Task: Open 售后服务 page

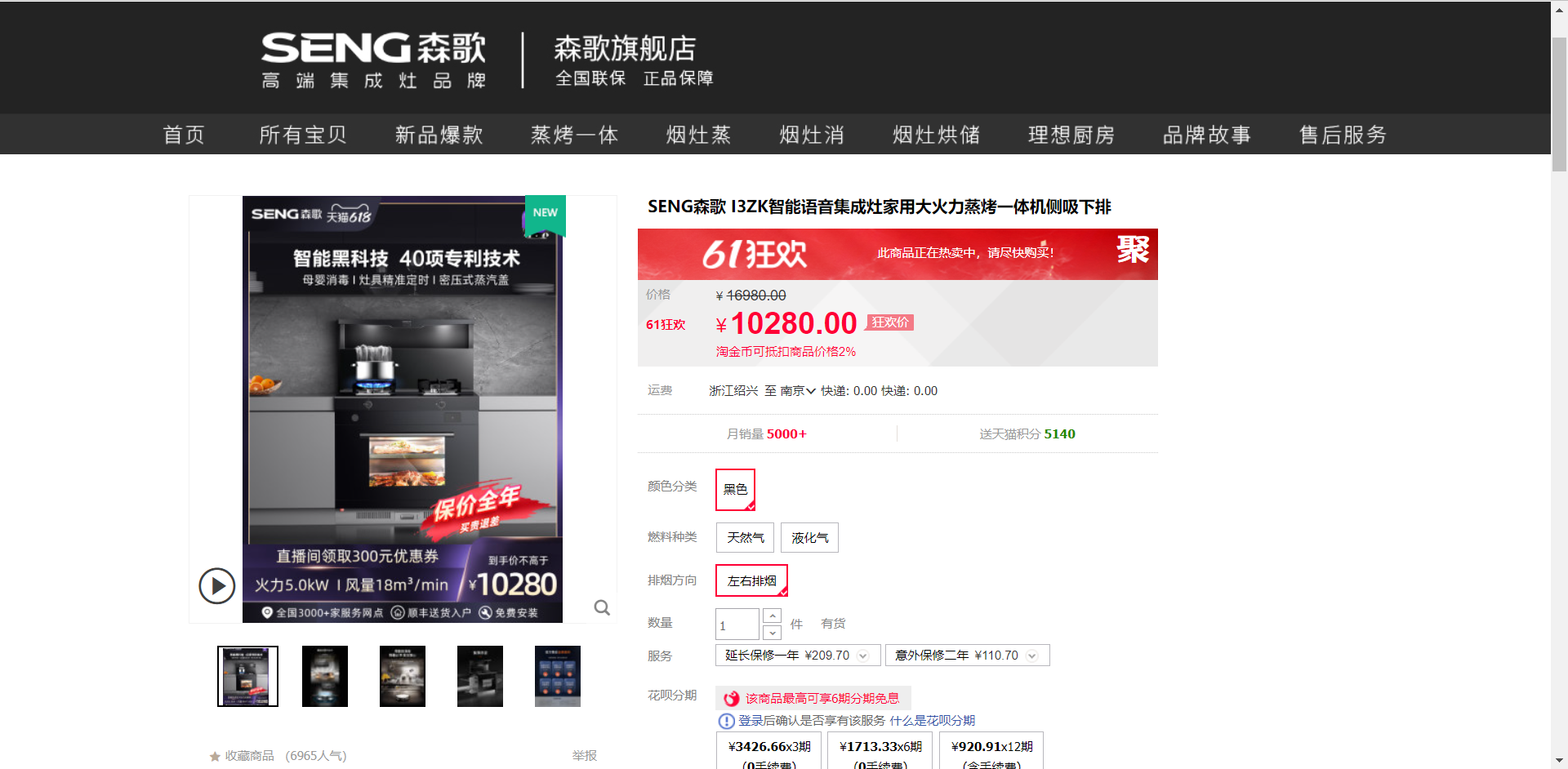Action: pos(1343,135)
